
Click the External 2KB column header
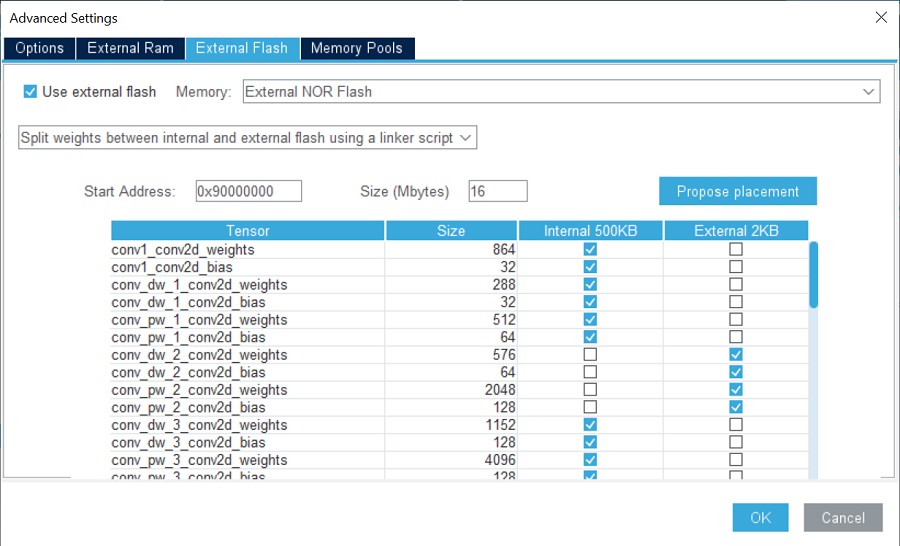coord(736,231)
